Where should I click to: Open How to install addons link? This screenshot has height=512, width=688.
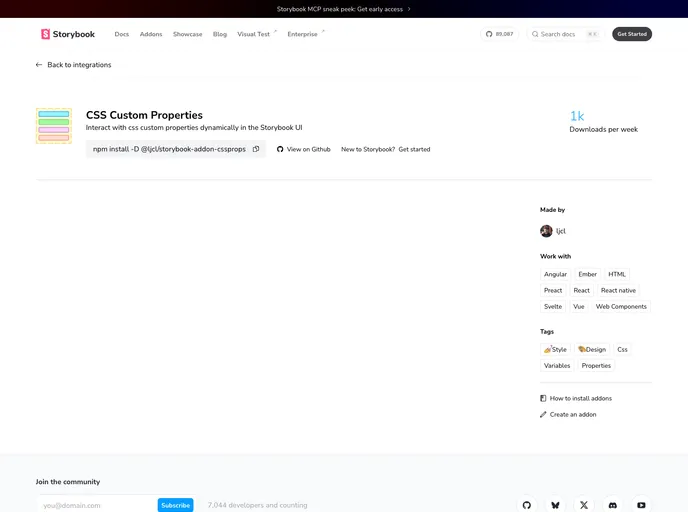tap(580, 398)
